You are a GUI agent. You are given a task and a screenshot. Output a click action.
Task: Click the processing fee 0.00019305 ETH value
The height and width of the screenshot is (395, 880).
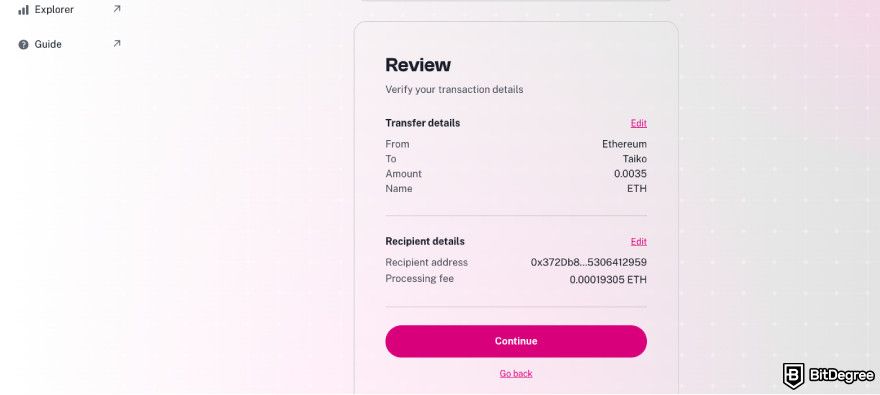(x=608, y=279)
